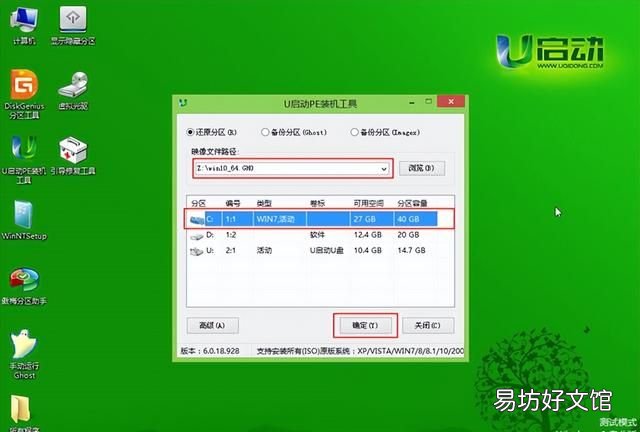Click the 版本：6.0.18.928 status text
The height and width of the screenshot is (432, 640).
(210, 351)
